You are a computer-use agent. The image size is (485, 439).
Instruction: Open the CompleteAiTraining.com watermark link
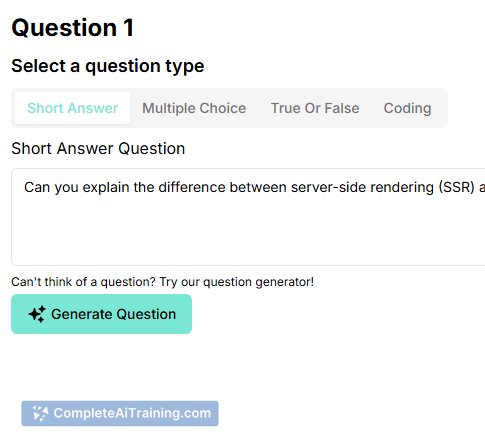[120, 413]
